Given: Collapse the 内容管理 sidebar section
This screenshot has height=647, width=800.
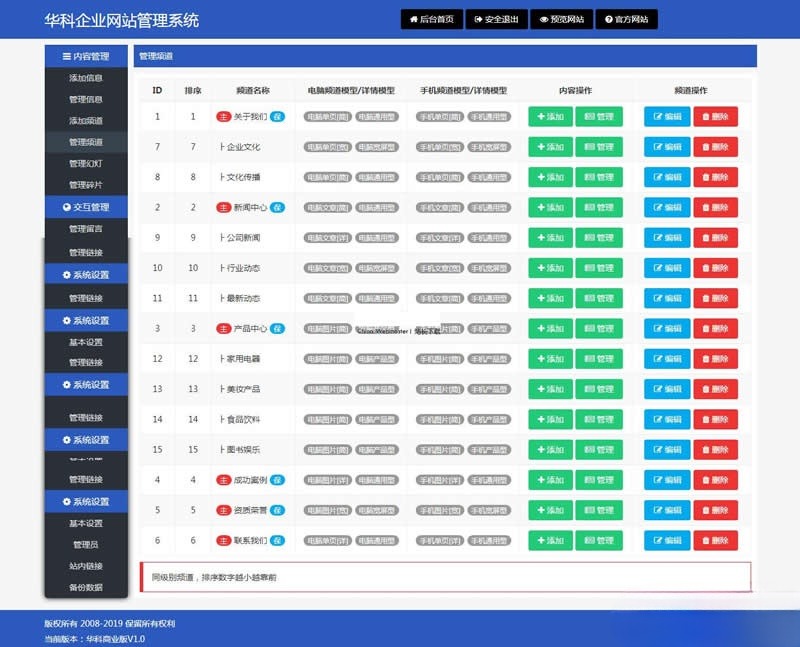Looking at the screenshot, I should coord(86,57).
